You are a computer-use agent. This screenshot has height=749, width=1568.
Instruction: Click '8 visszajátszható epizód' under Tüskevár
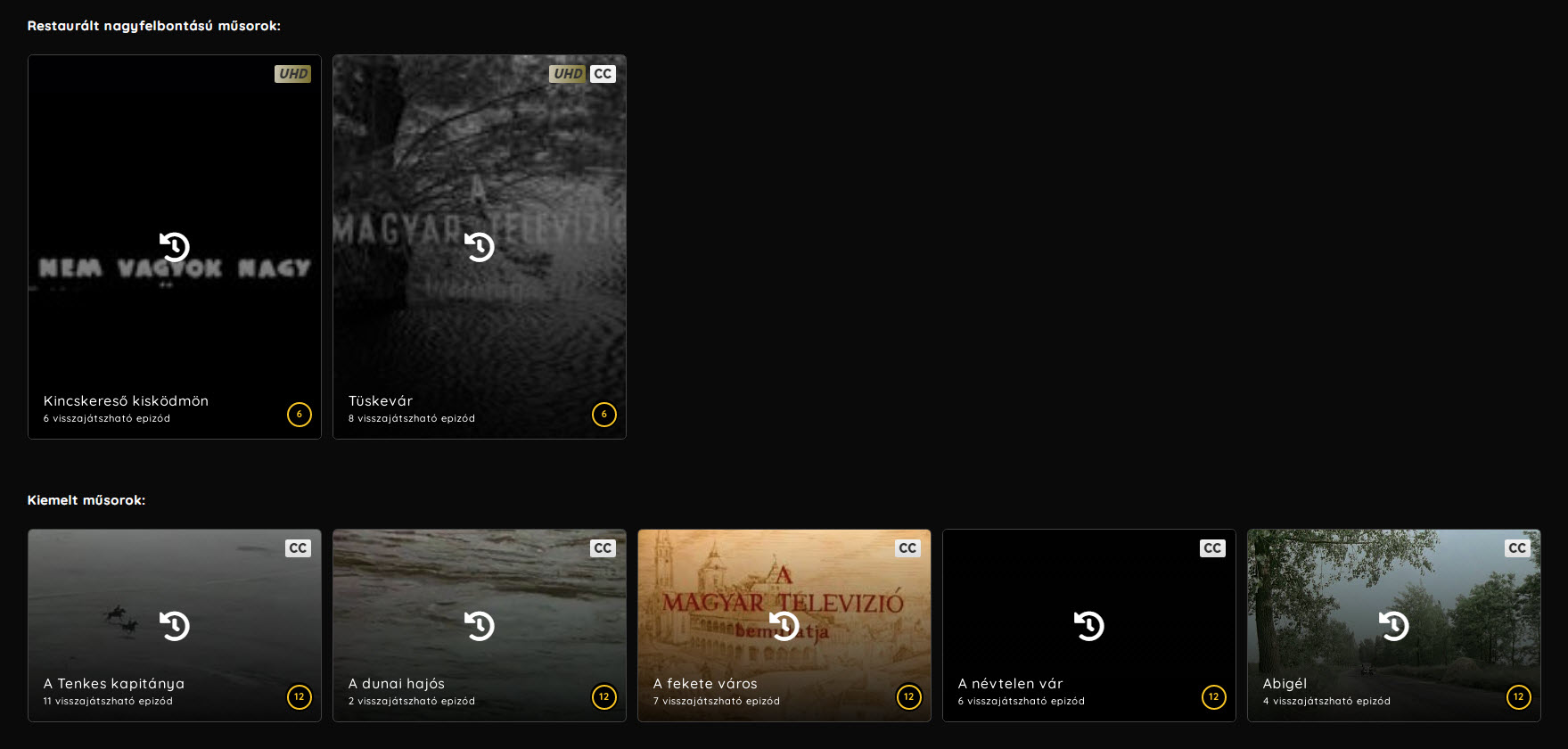click(x=412, y=419)
